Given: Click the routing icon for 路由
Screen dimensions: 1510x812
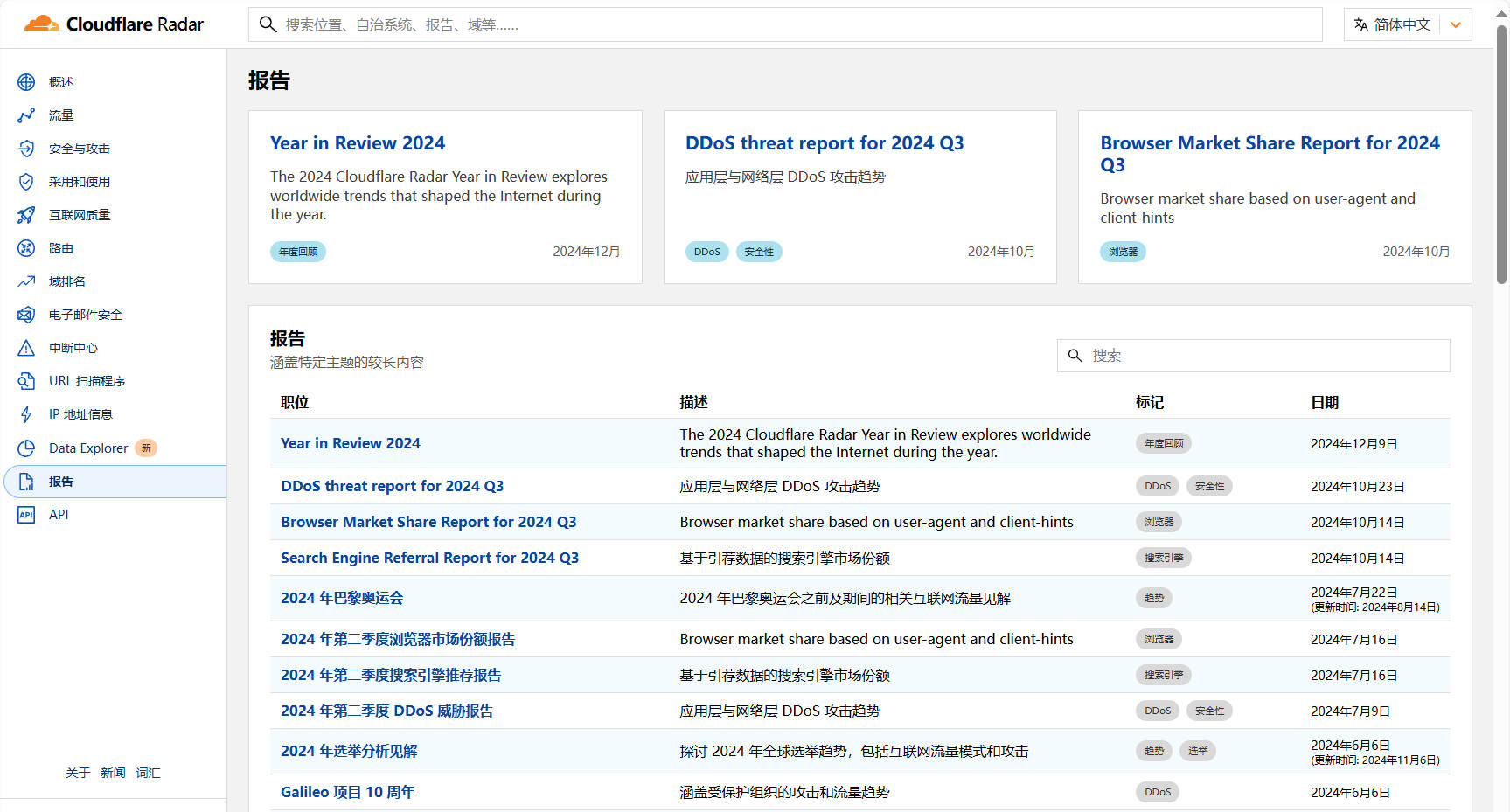Looking at the screenshot, I should [x=26, y=248].
